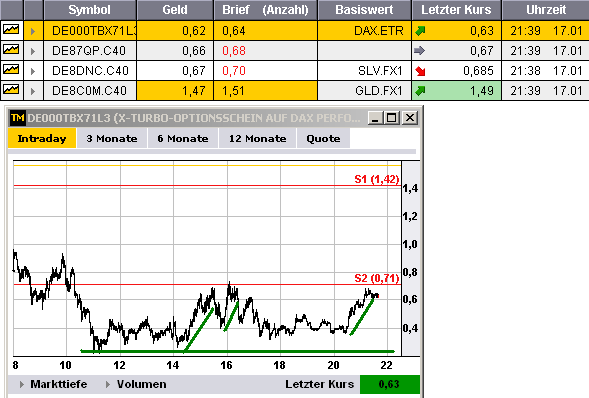Open chart icon for DE8DNC.C40 row
589x398 pixels.
point(11,69)
